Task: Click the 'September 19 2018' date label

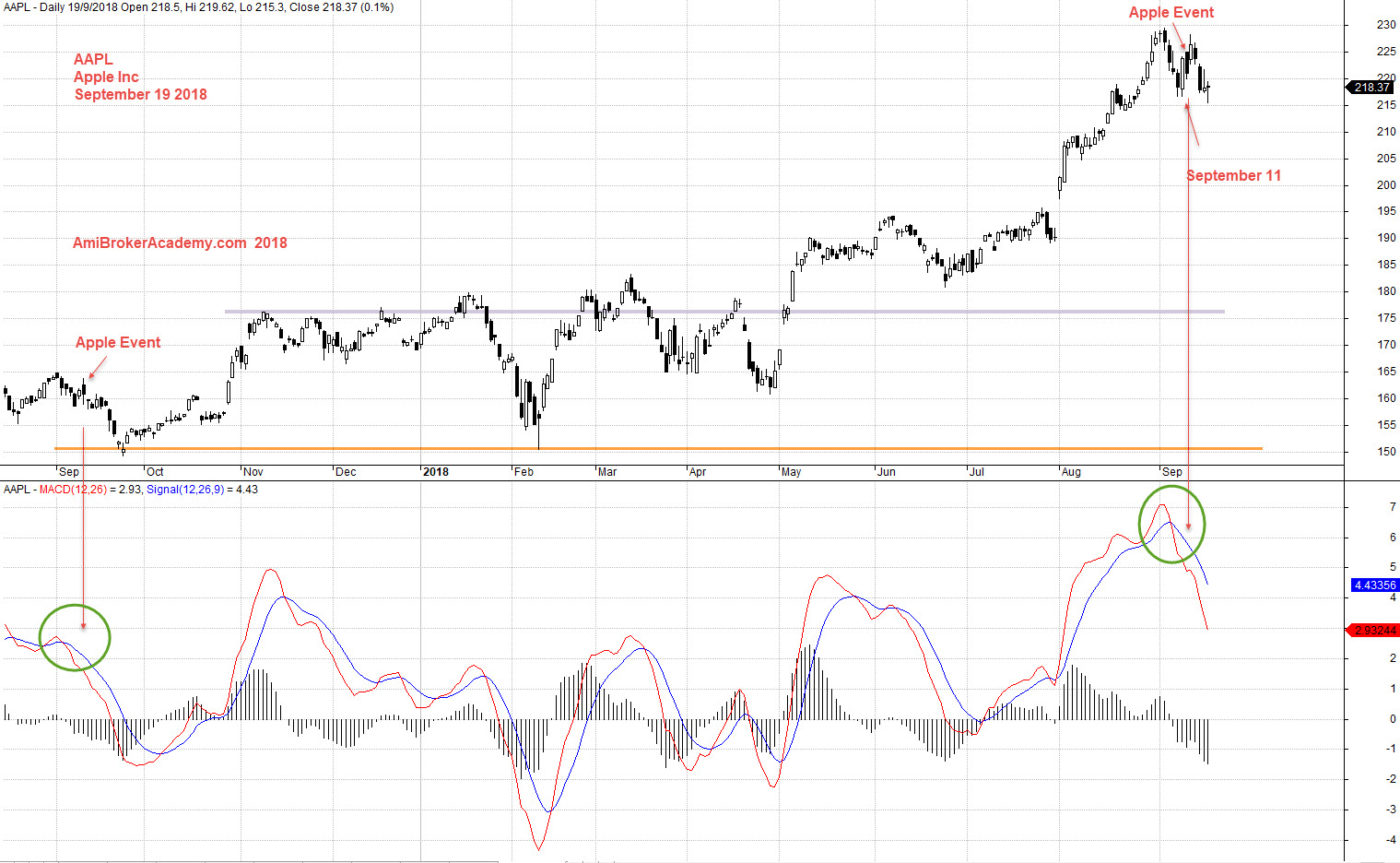Action: click(x=140, y=94)
